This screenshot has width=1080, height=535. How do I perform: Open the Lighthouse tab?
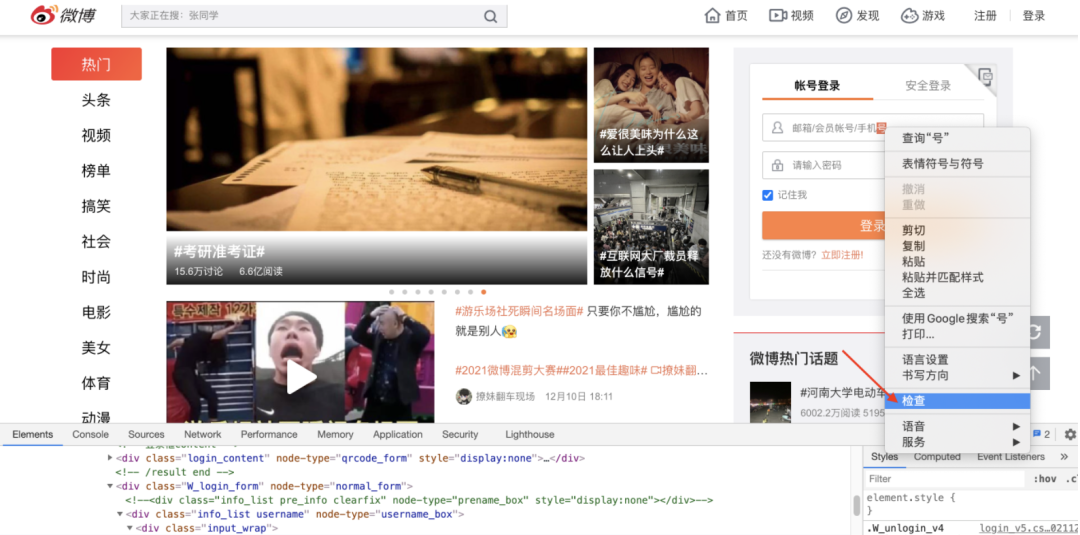(x=530, y=434)
